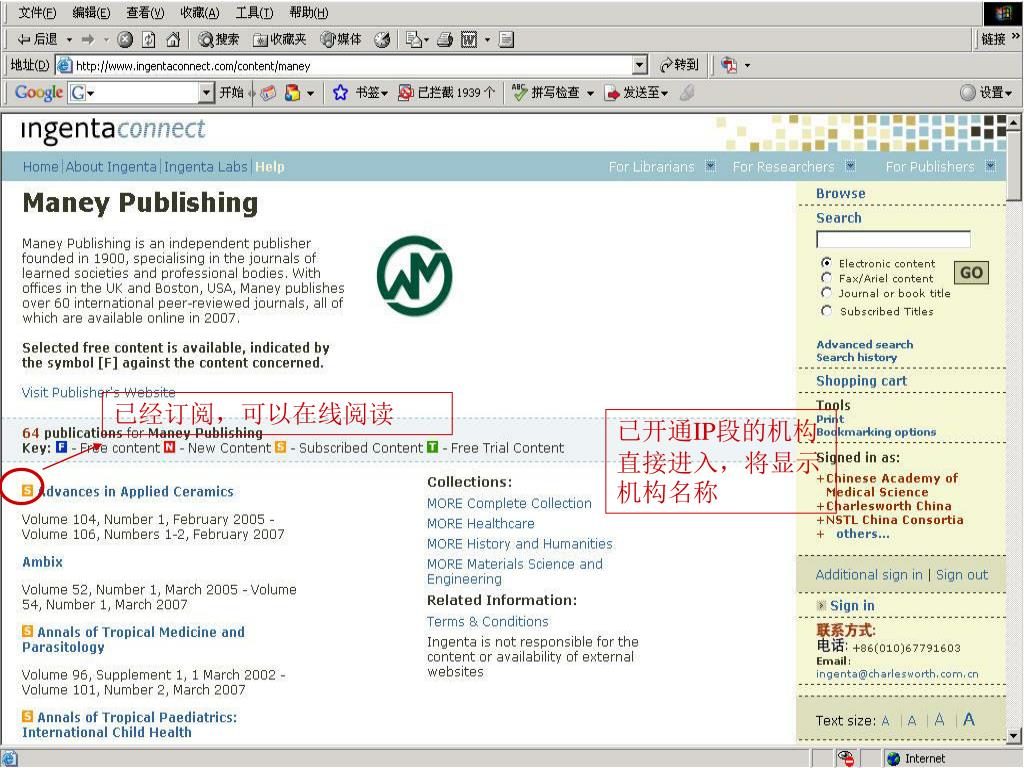Select the Electronic content radio button
This screenshot has width=1024, height=768.
click(827, 263)
